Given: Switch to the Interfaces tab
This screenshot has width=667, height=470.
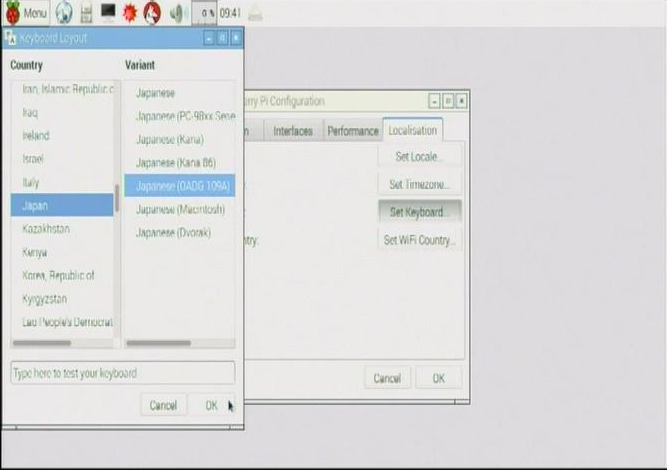Looking at the screenshot, I should 293,131.
